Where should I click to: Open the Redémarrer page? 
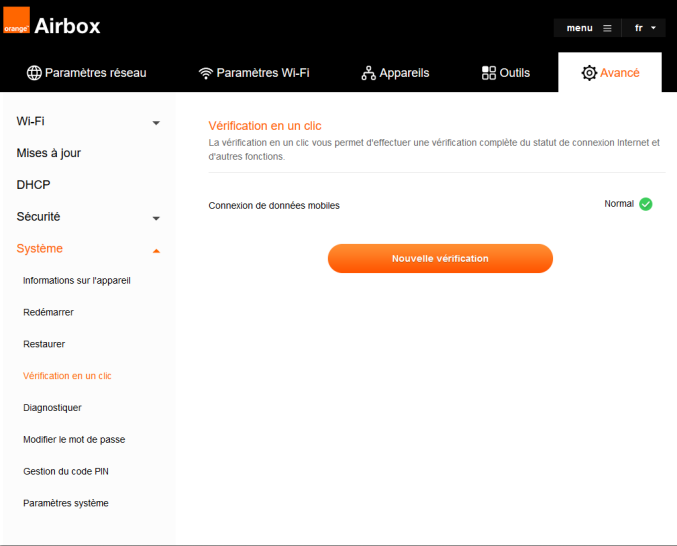pos(48,312)
